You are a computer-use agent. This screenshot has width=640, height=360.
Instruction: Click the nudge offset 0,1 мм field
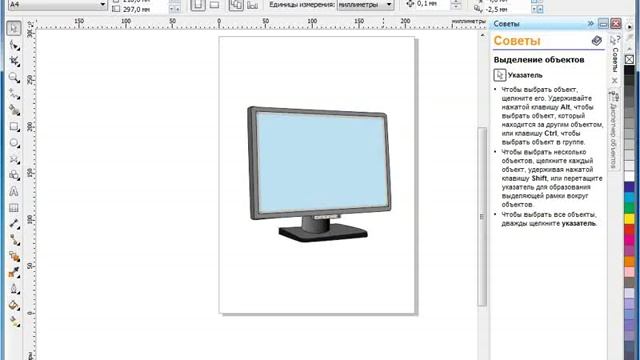coord(433,4)
